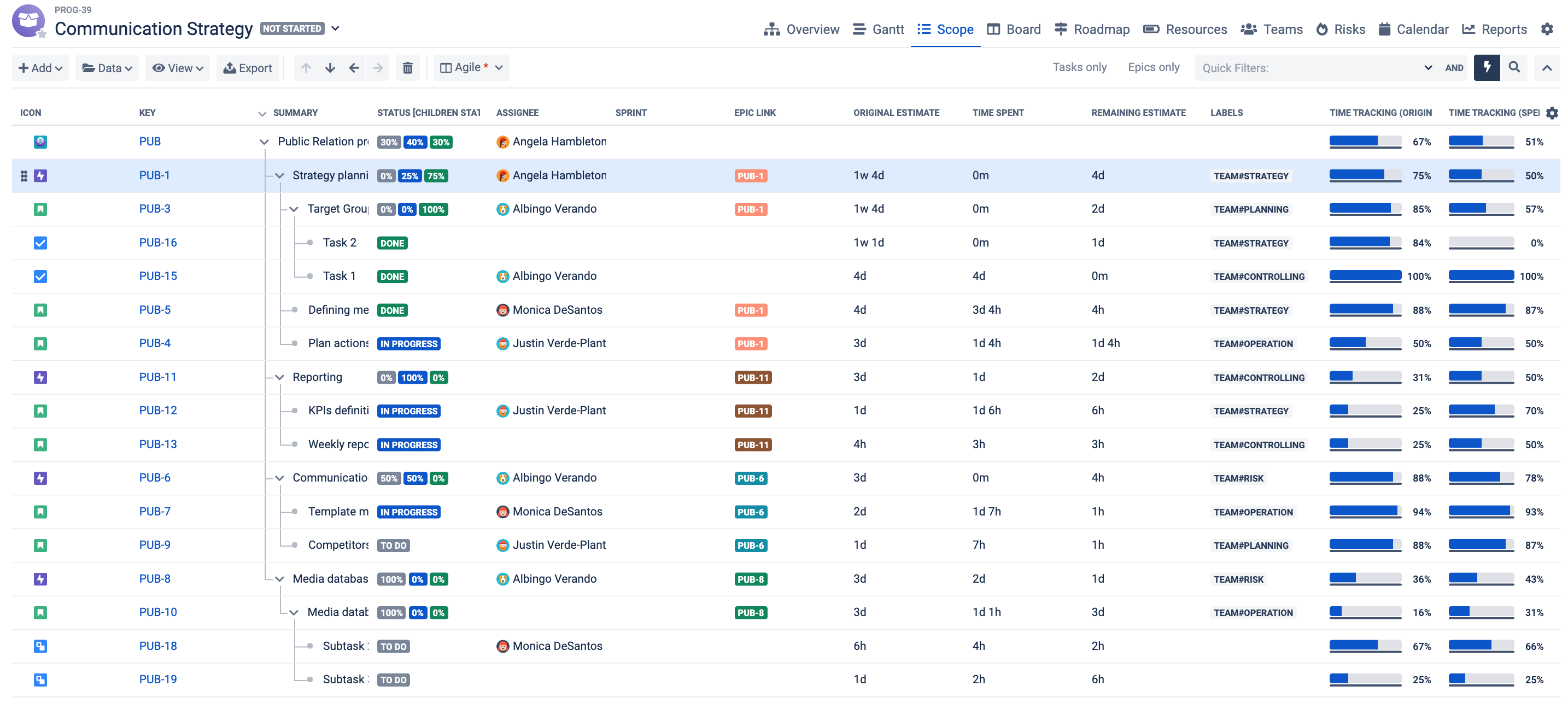
Task: Click the move down arrow icon
Action: click(x=330, y=68)
